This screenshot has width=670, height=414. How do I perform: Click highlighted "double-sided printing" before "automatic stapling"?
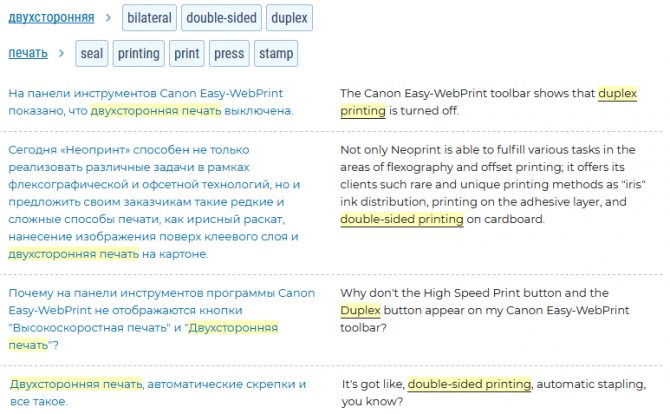click(x=469, y=384)
